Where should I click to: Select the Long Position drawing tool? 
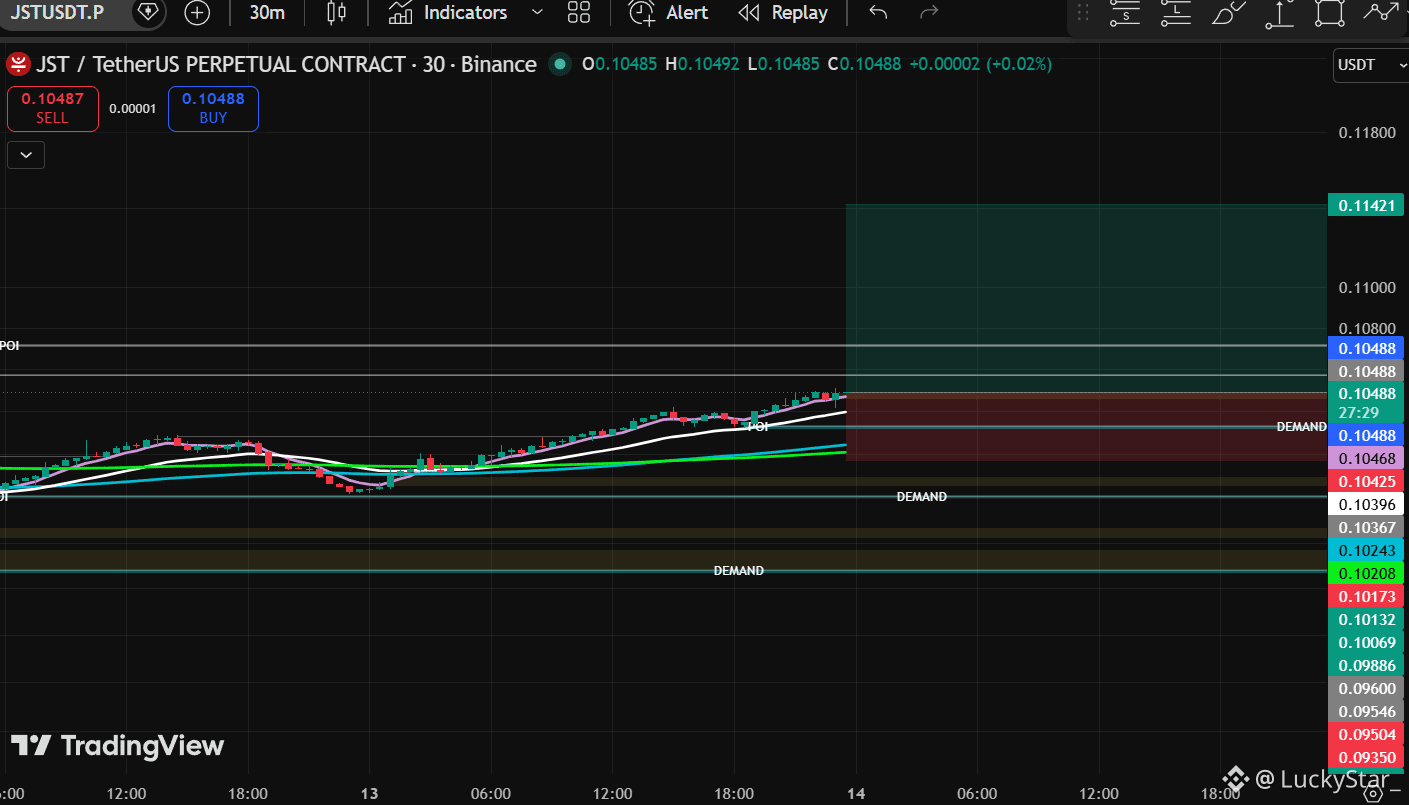point(1176,13)
